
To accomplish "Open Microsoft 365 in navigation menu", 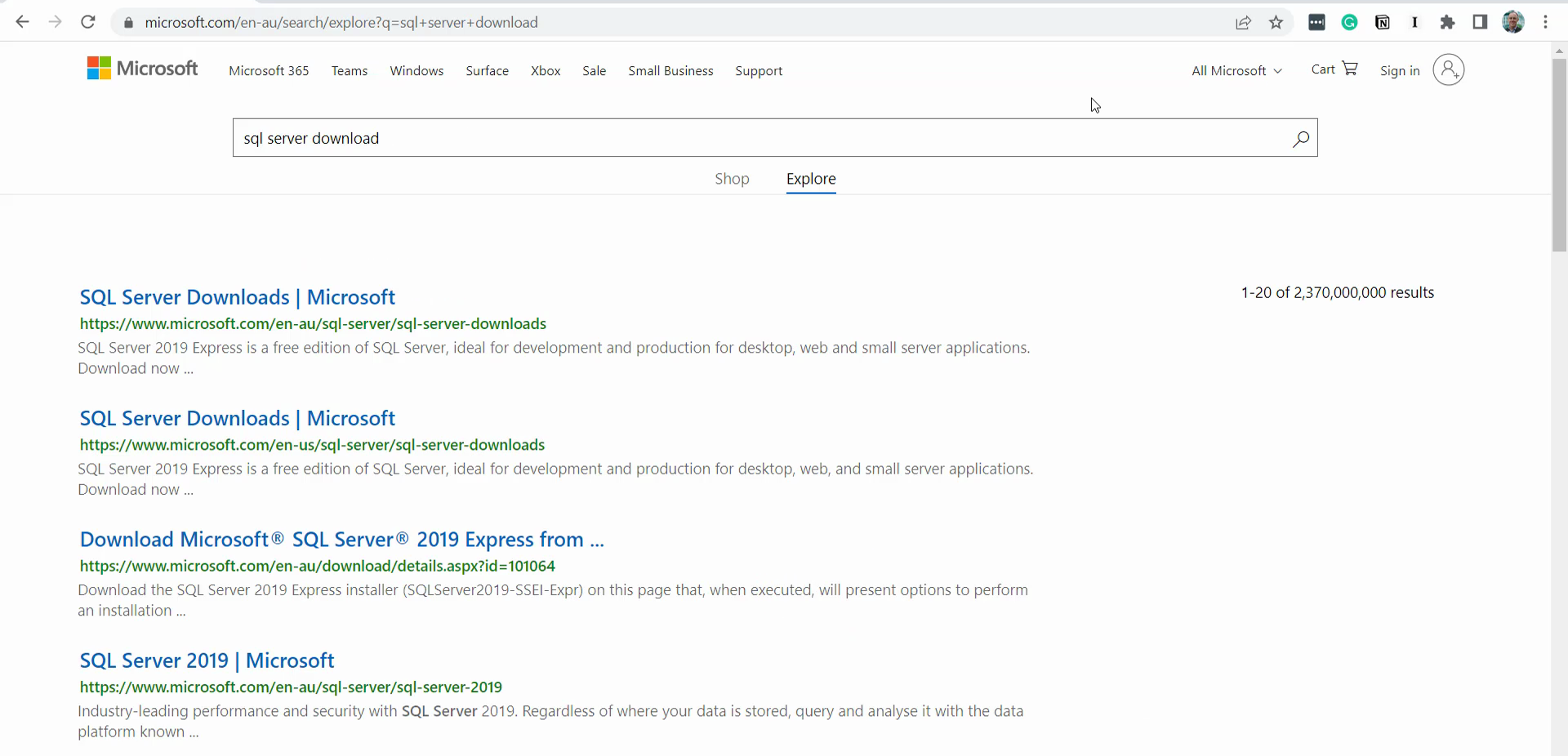I will click(269, 71).
